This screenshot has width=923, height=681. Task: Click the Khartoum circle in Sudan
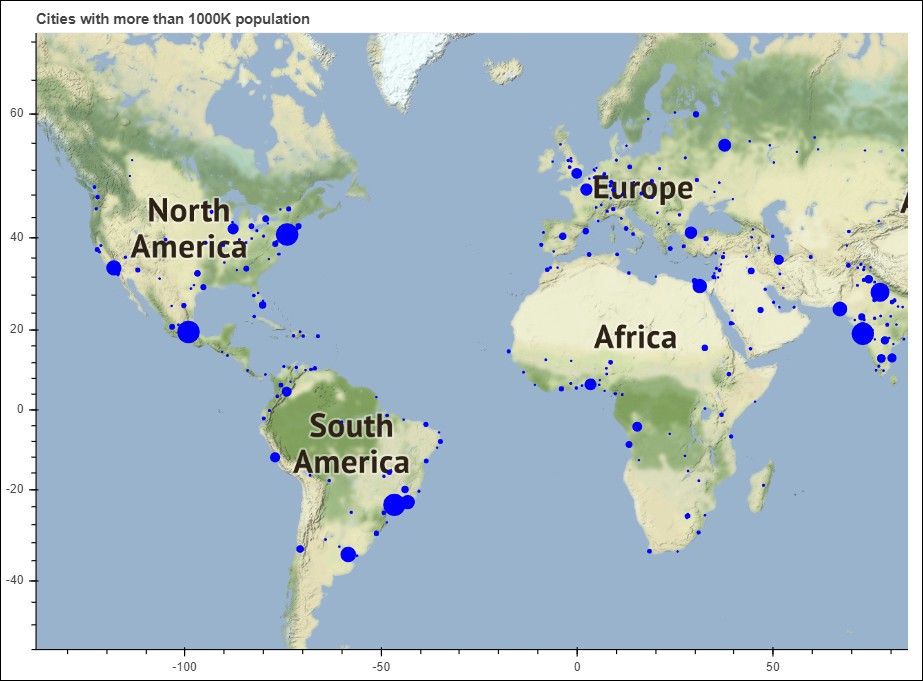coord(705,348)
